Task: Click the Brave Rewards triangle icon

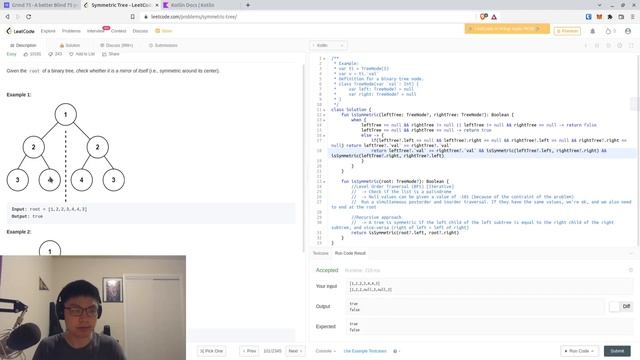Action: point(494,17)
